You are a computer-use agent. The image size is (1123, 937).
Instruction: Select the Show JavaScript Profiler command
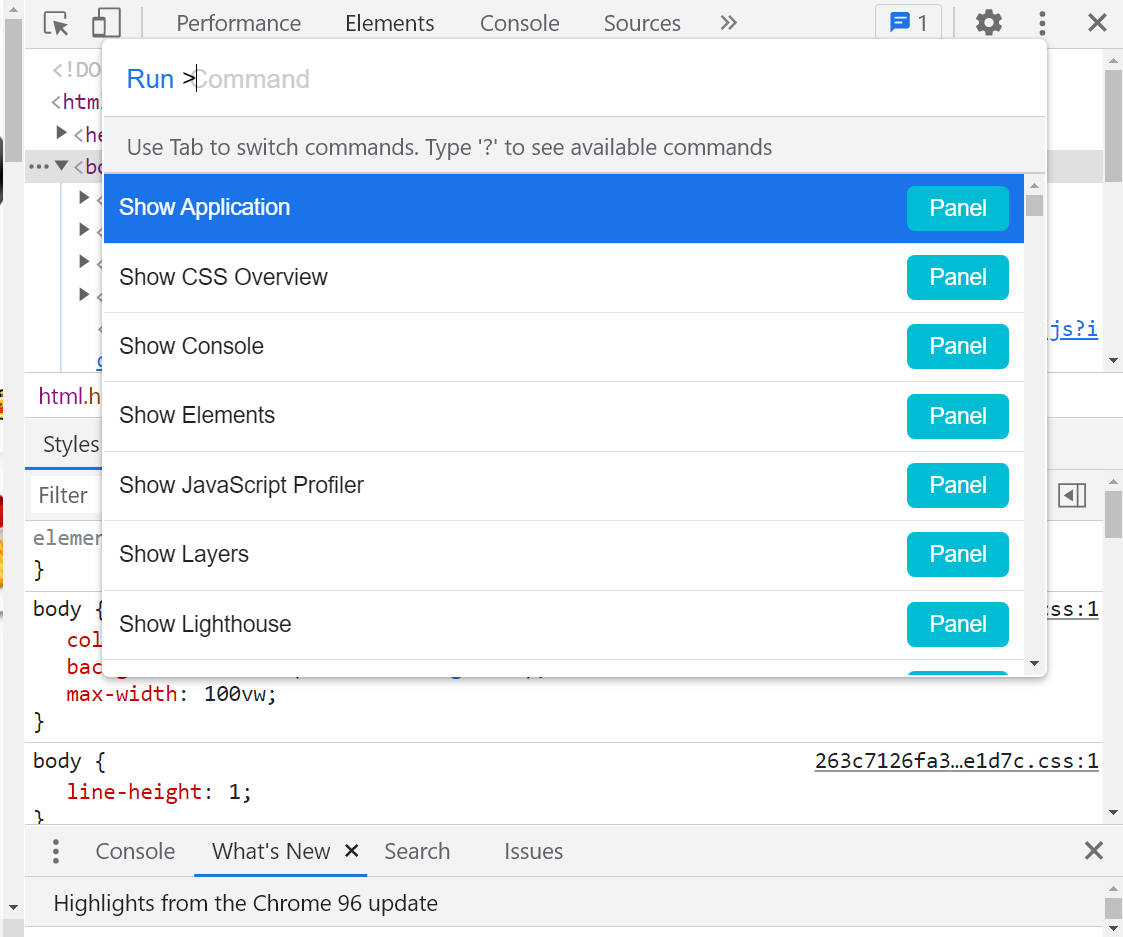(564, 486)
